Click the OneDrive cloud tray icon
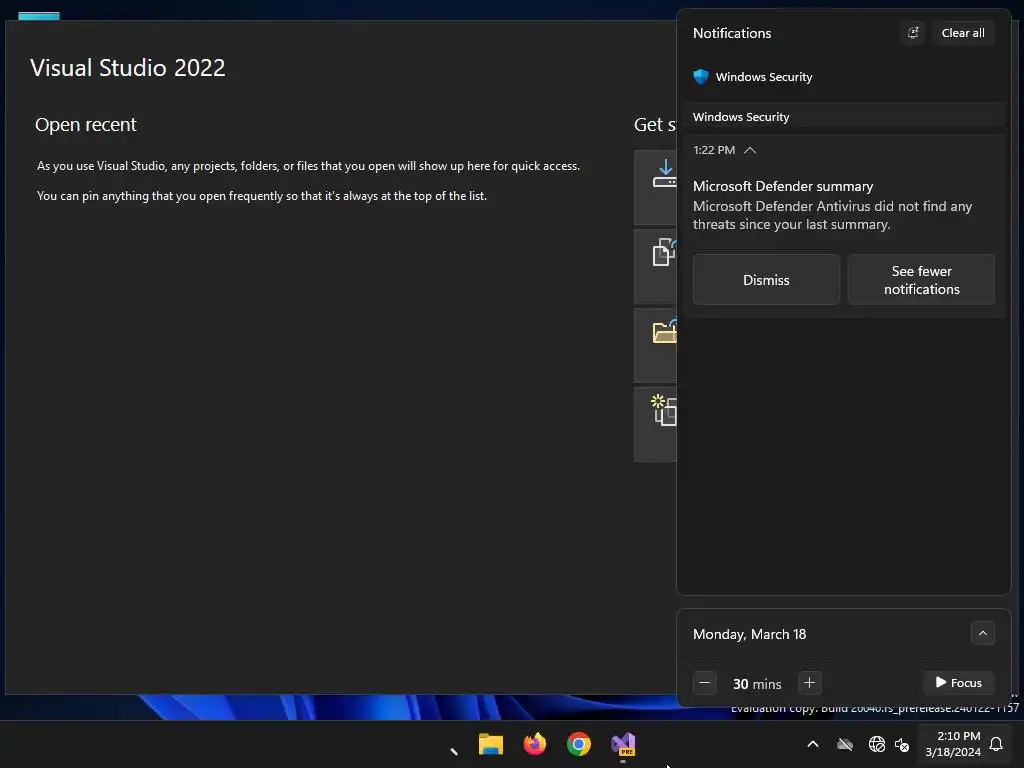 point(845,744)
